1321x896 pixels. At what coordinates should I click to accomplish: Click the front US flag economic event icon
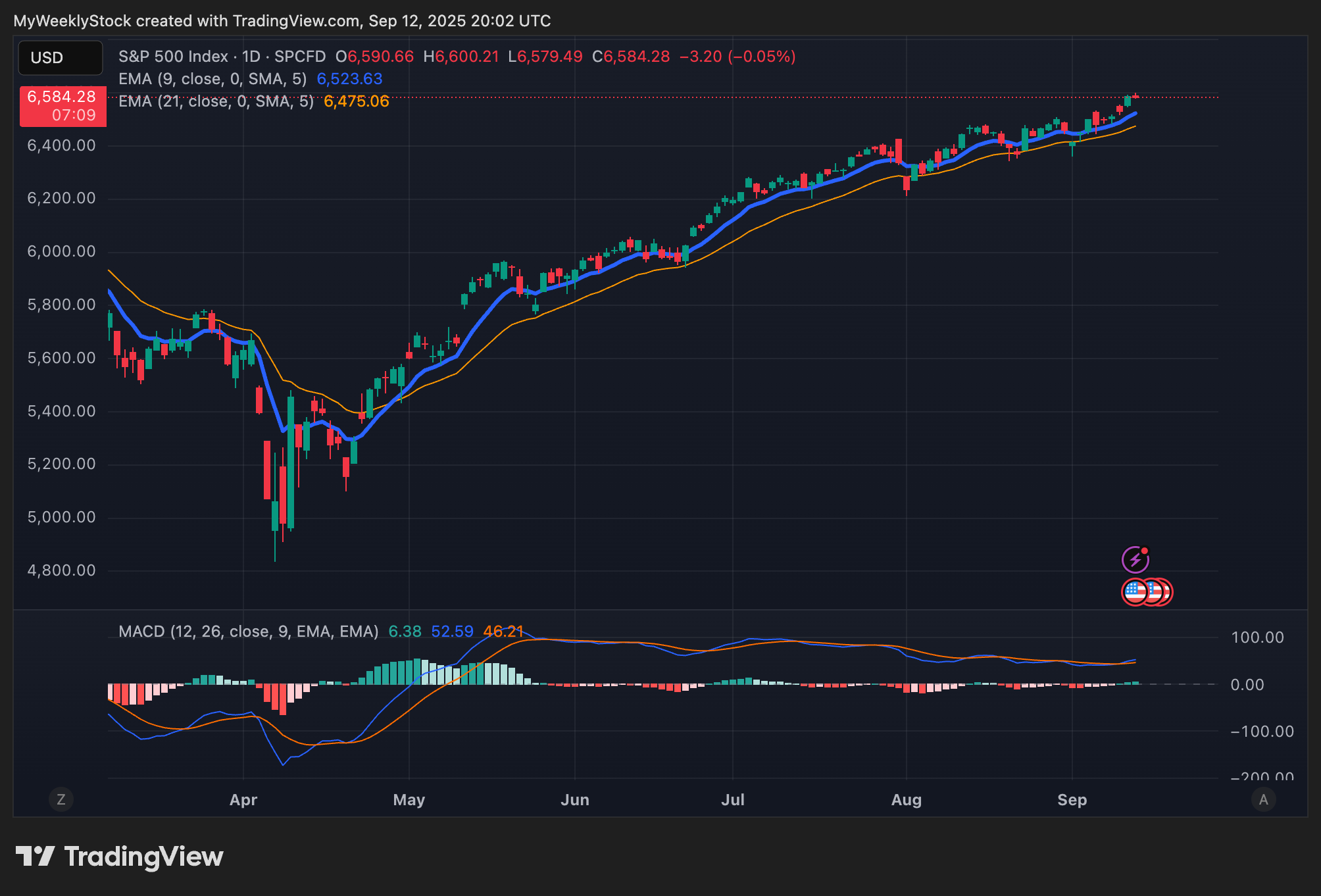1135,591
